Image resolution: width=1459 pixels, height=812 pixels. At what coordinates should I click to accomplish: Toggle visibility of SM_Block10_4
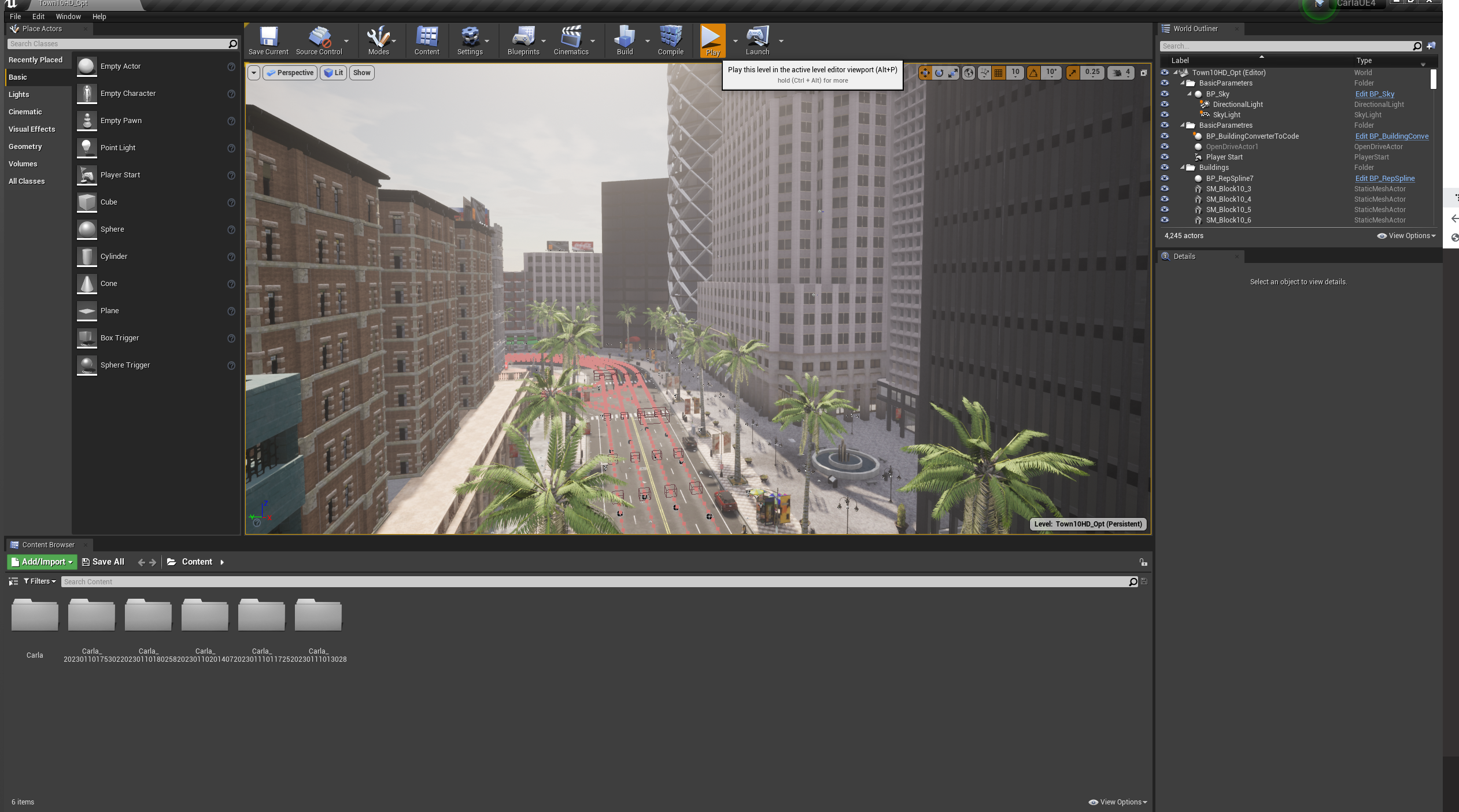coord(1165,199)
